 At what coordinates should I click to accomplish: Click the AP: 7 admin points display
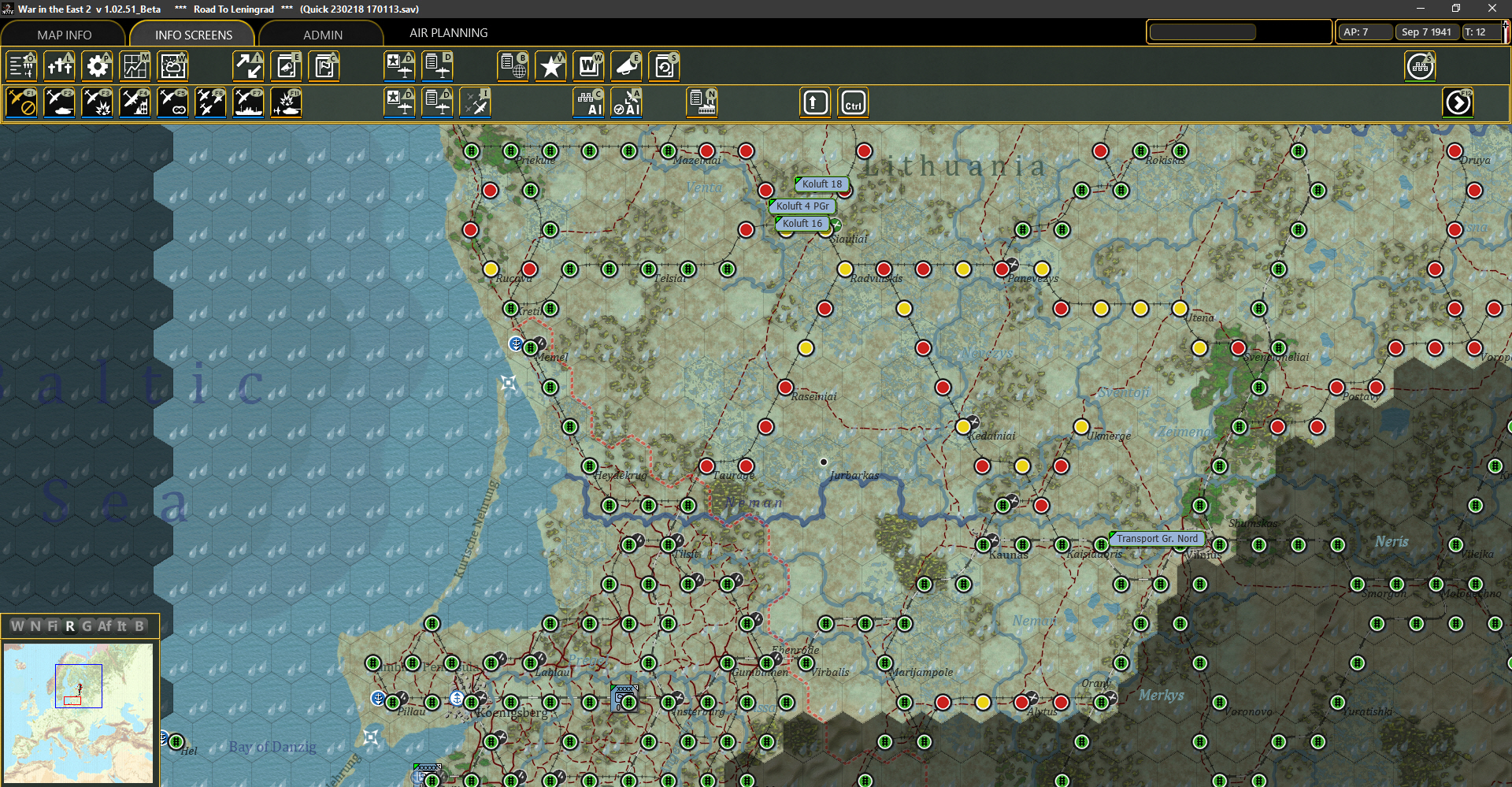coord(1364,32)
